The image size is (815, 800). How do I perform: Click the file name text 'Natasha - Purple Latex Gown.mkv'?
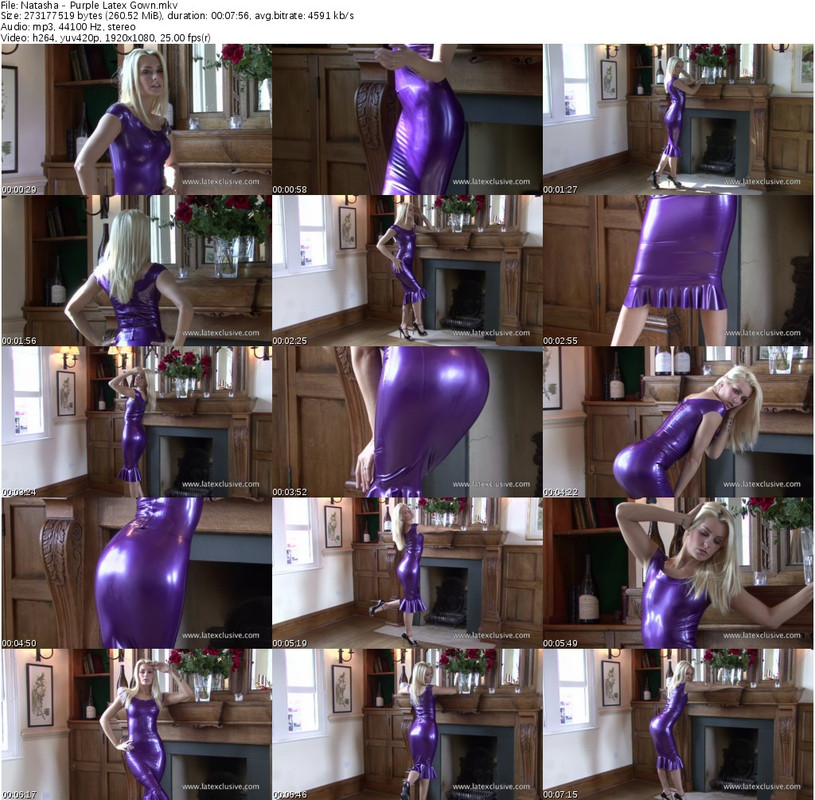pos(99,5)
